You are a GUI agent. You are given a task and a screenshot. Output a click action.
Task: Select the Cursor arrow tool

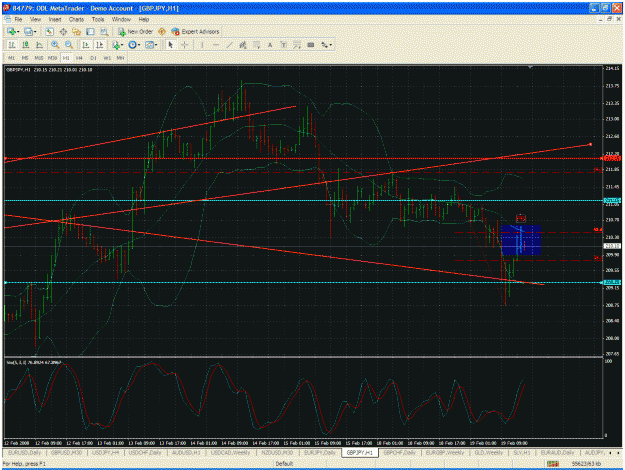(171, 45)
